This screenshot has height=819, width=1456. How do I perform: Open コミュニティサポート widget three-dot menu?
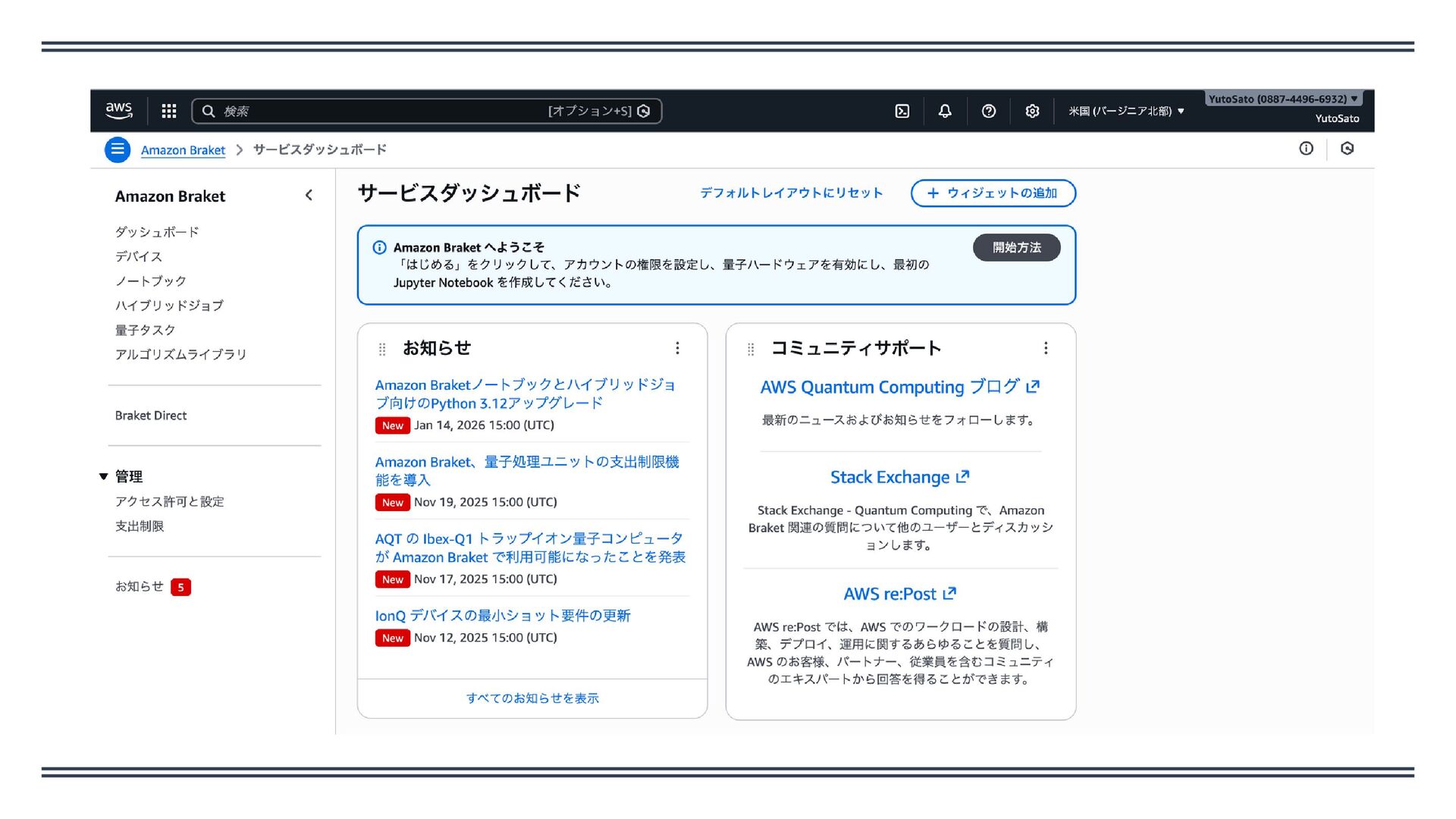point(1046,348)
